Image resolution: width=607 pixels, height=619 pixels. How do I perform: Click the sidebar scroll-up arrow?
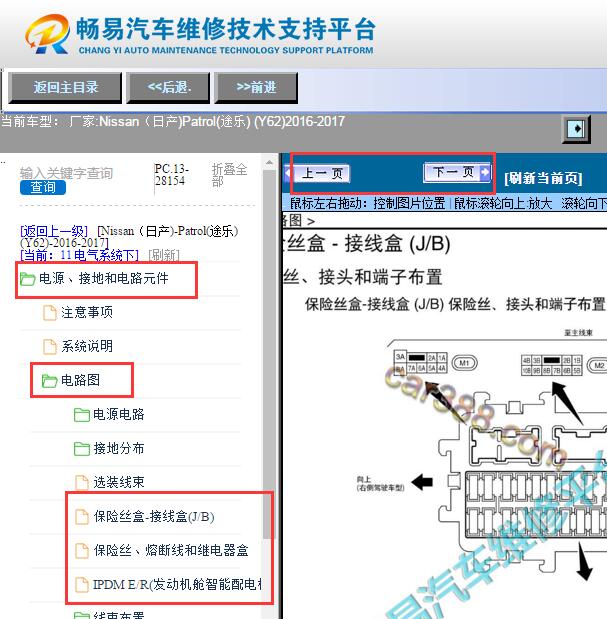[269, 162]
